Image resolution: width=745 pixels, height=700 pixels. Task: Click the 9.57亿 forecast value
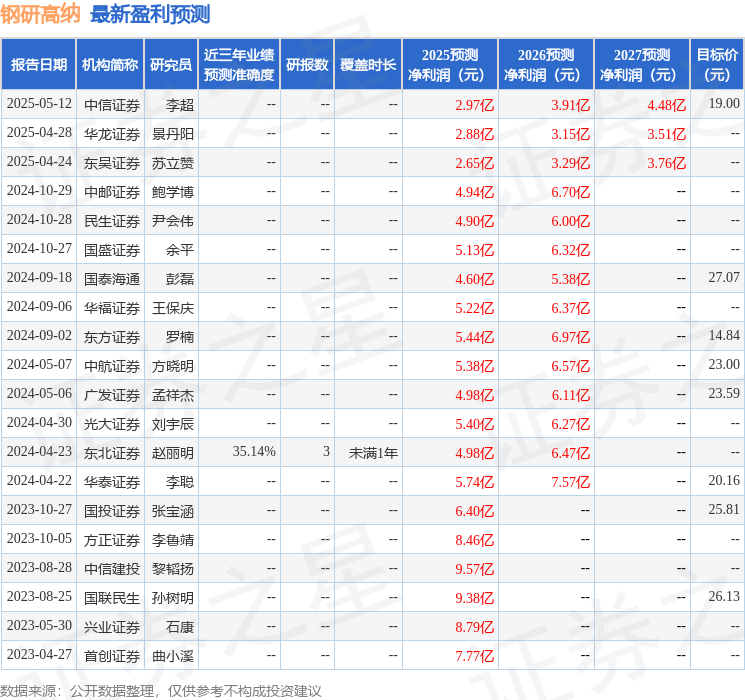point(474,569)
